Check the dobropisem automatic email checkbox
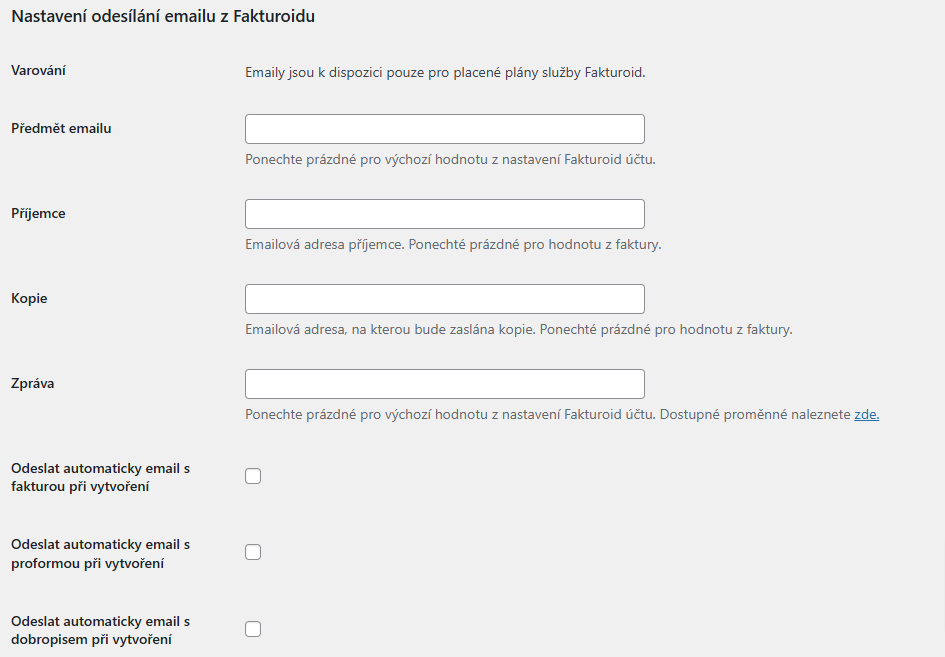Image resolution: width=945 pixels, height=657 pixels. point(253,629)
